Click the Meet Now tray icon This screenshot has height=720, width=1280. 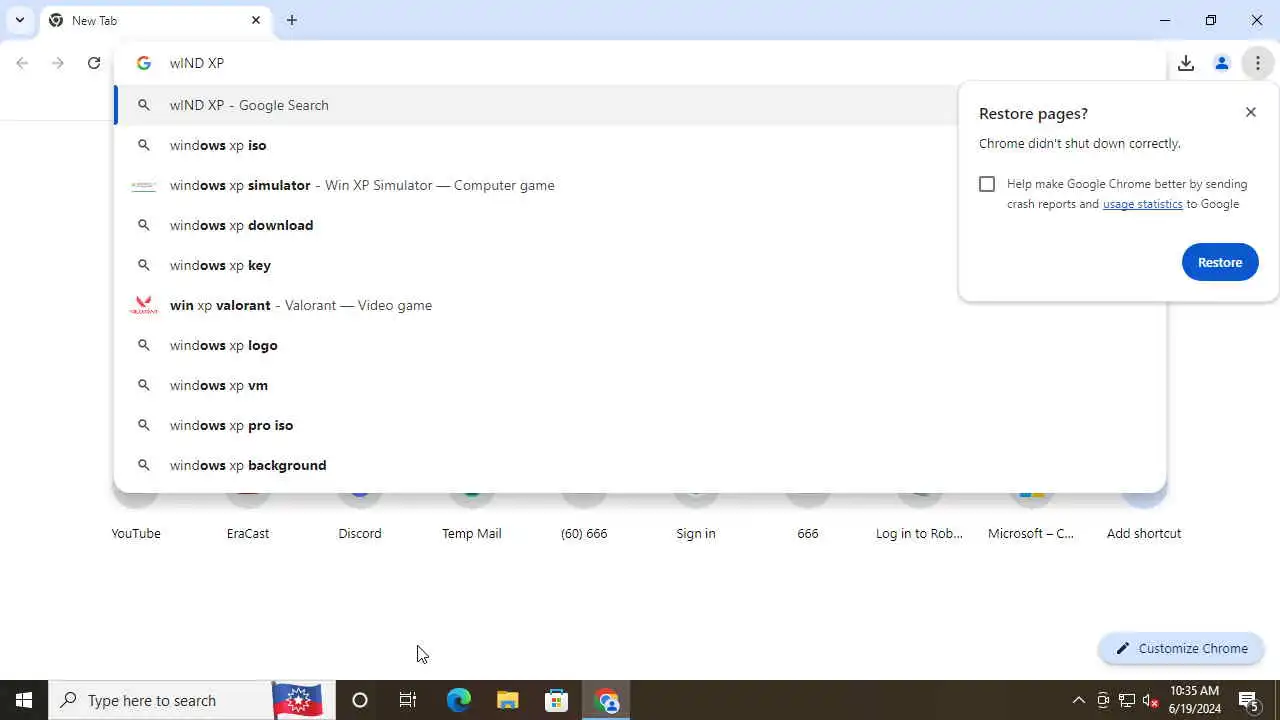coord(1103,700)
